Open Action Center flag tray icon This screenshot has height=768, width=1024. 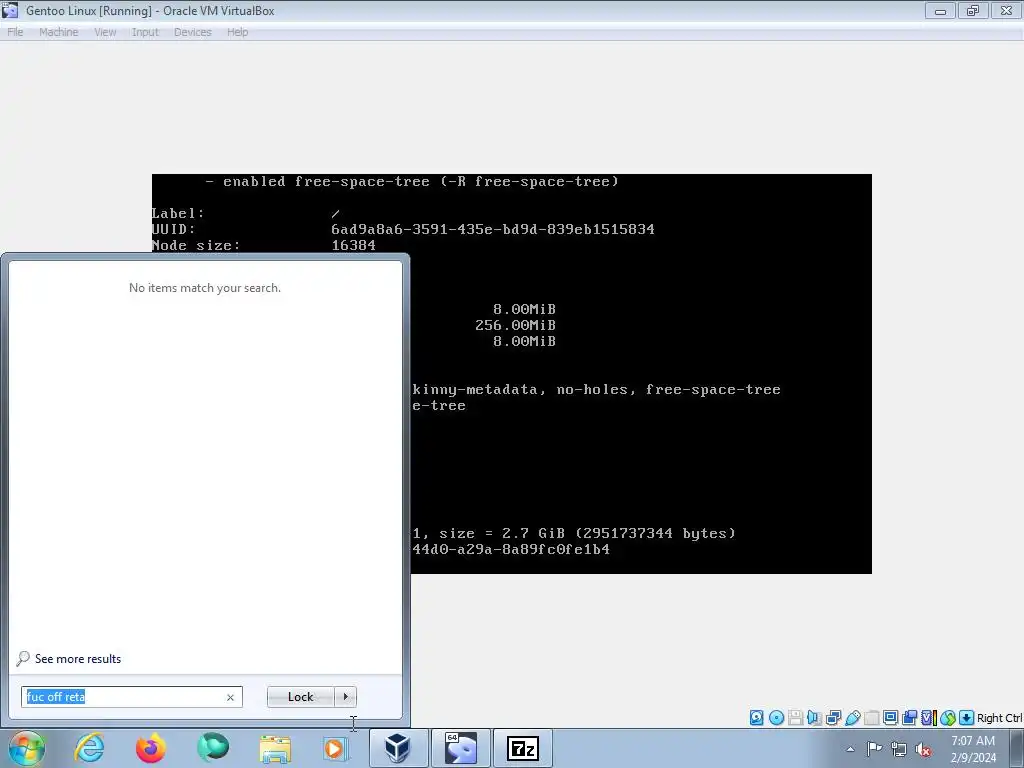(x=874, y=749)
